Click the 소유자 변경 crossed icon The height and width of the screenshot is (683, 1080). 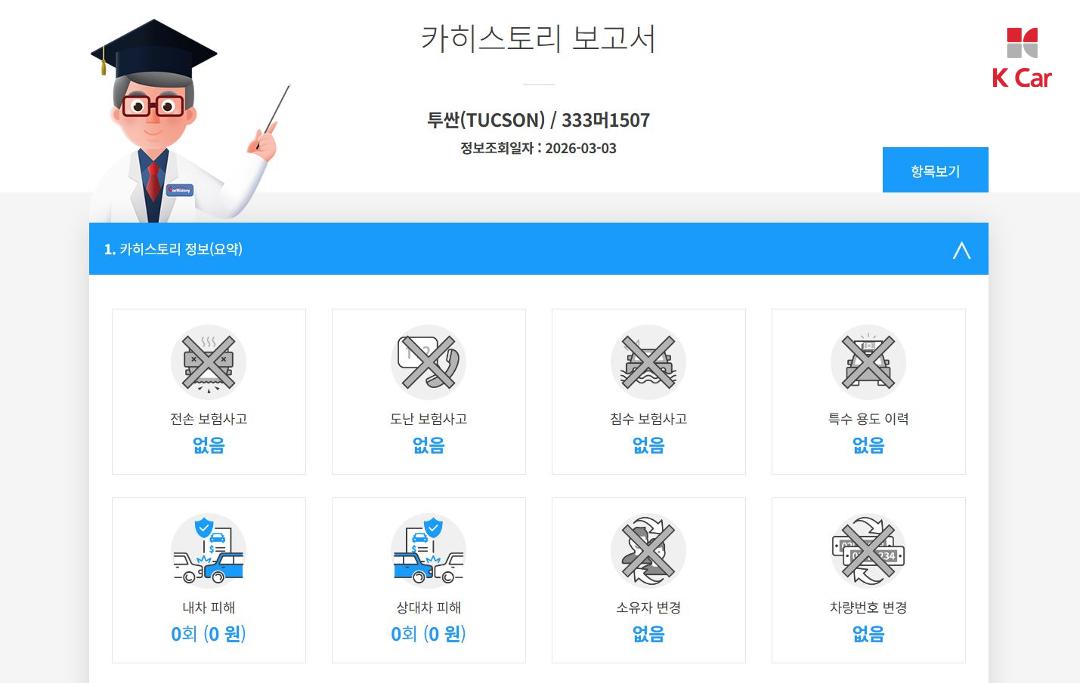click(x=648, y=551)
